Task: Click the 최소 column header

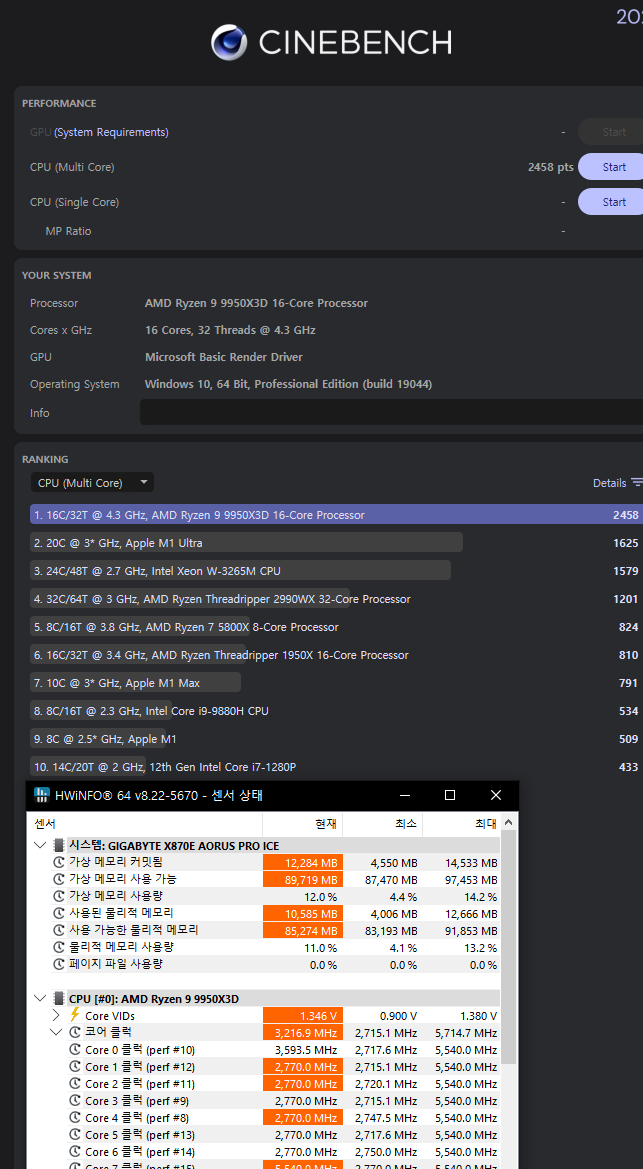Action: pos(382,824)
